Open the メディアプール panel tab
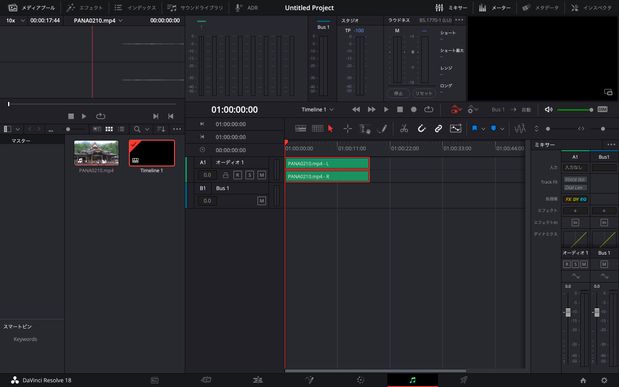This screenshot has height=387, width=619. [32, 8]
